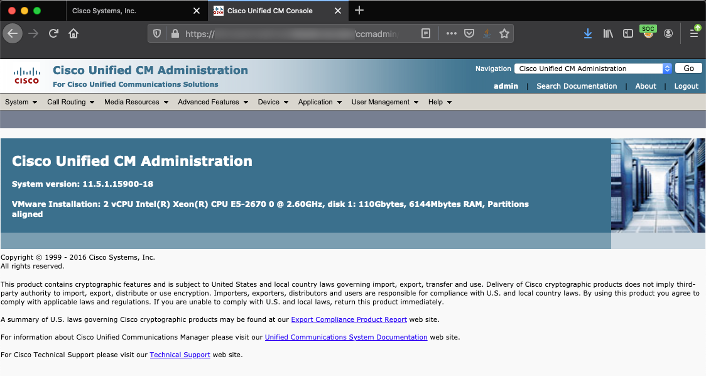This screenshot has width=706, height=376.
Task: Toggle reader view icon in address bar
Action: (425, 33)
